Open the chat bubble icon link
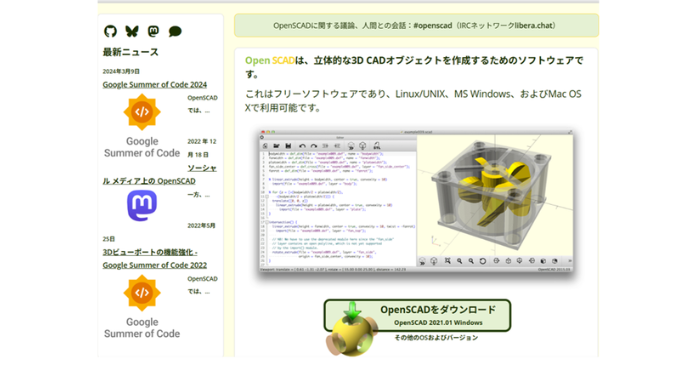This screenshot has width=698, height=365. click(x=175, y=31)
